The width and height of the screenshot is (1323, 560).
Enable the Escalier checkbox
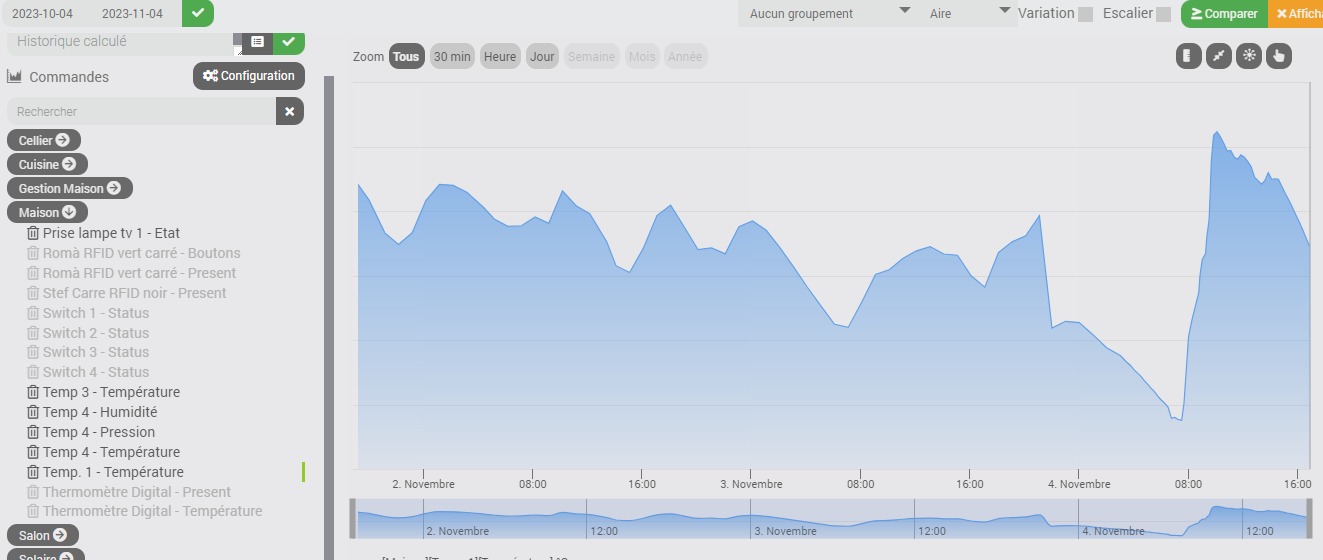click(1163, 14)
